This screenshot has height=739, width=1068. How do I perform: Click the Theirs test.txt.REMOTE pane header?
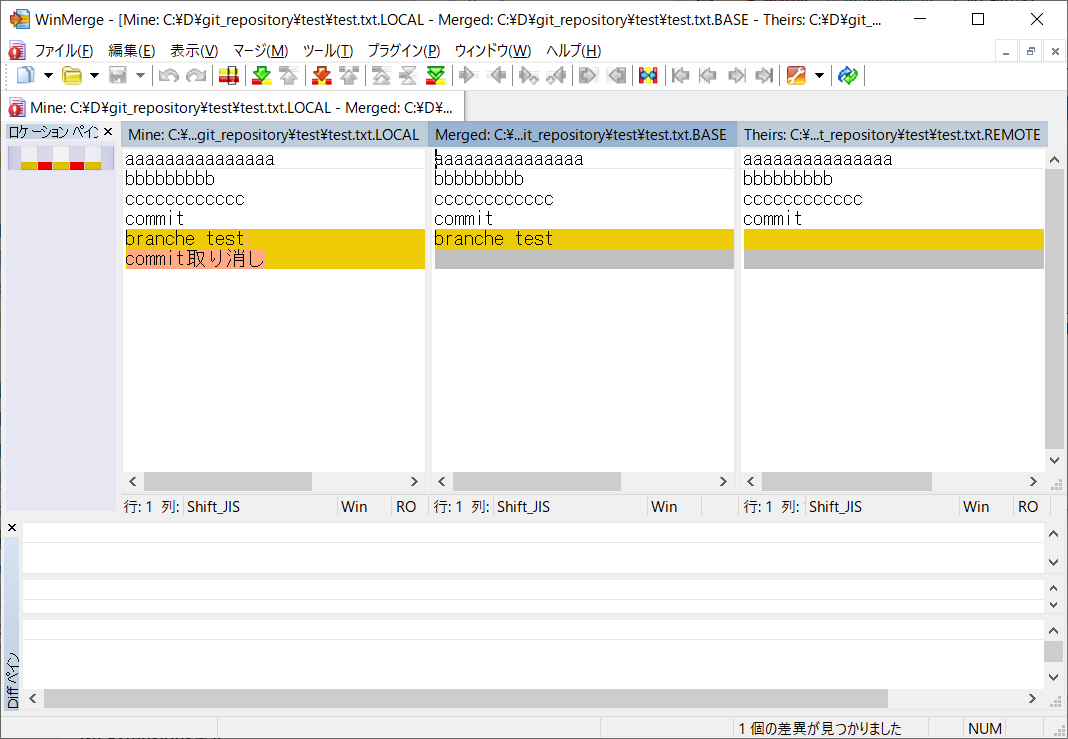point(892,134)
